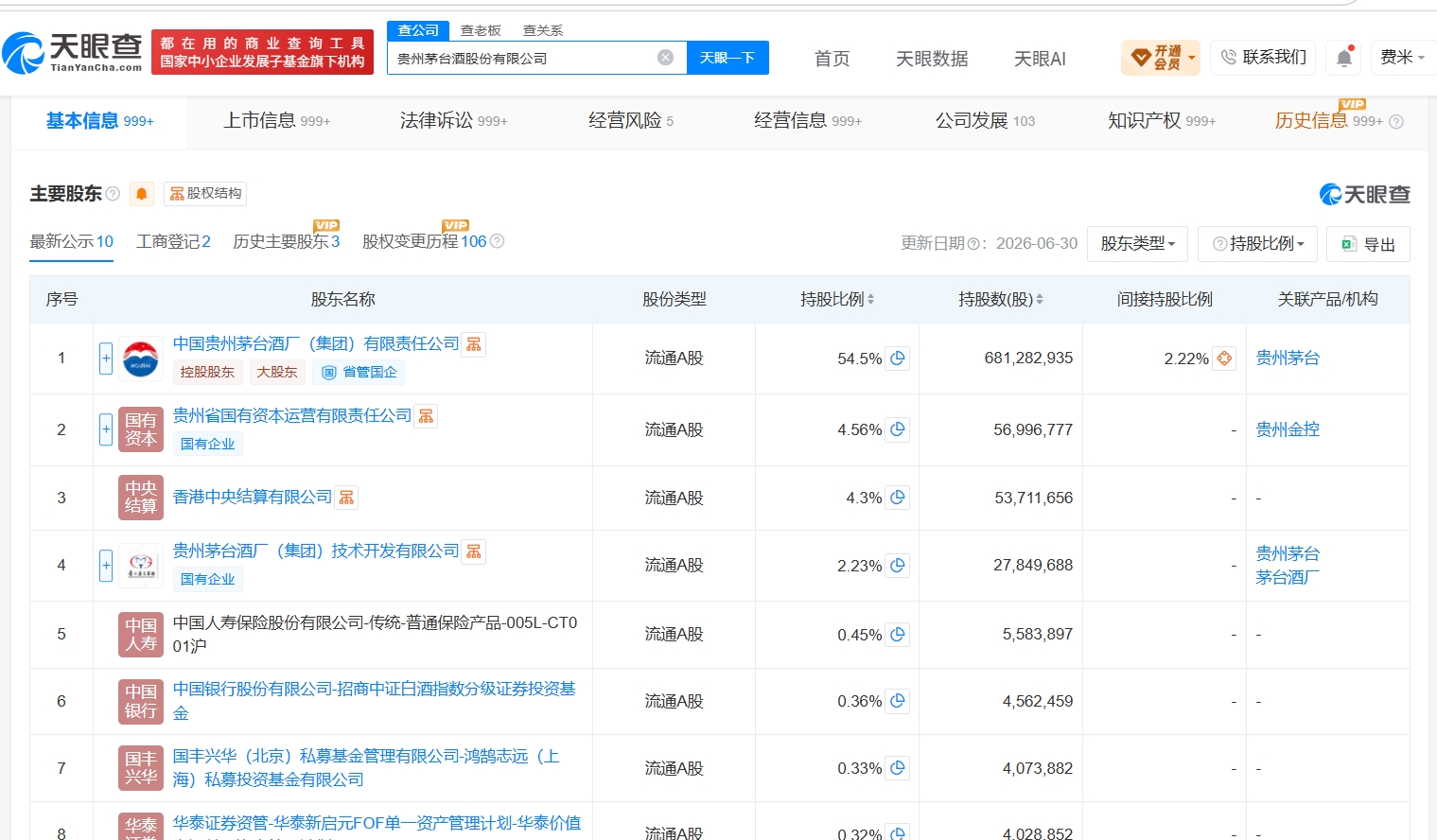Open the 持股比例 dropdown filter
The height and width of the screenshot is (840, 1437).
[x=1258, y=244]
